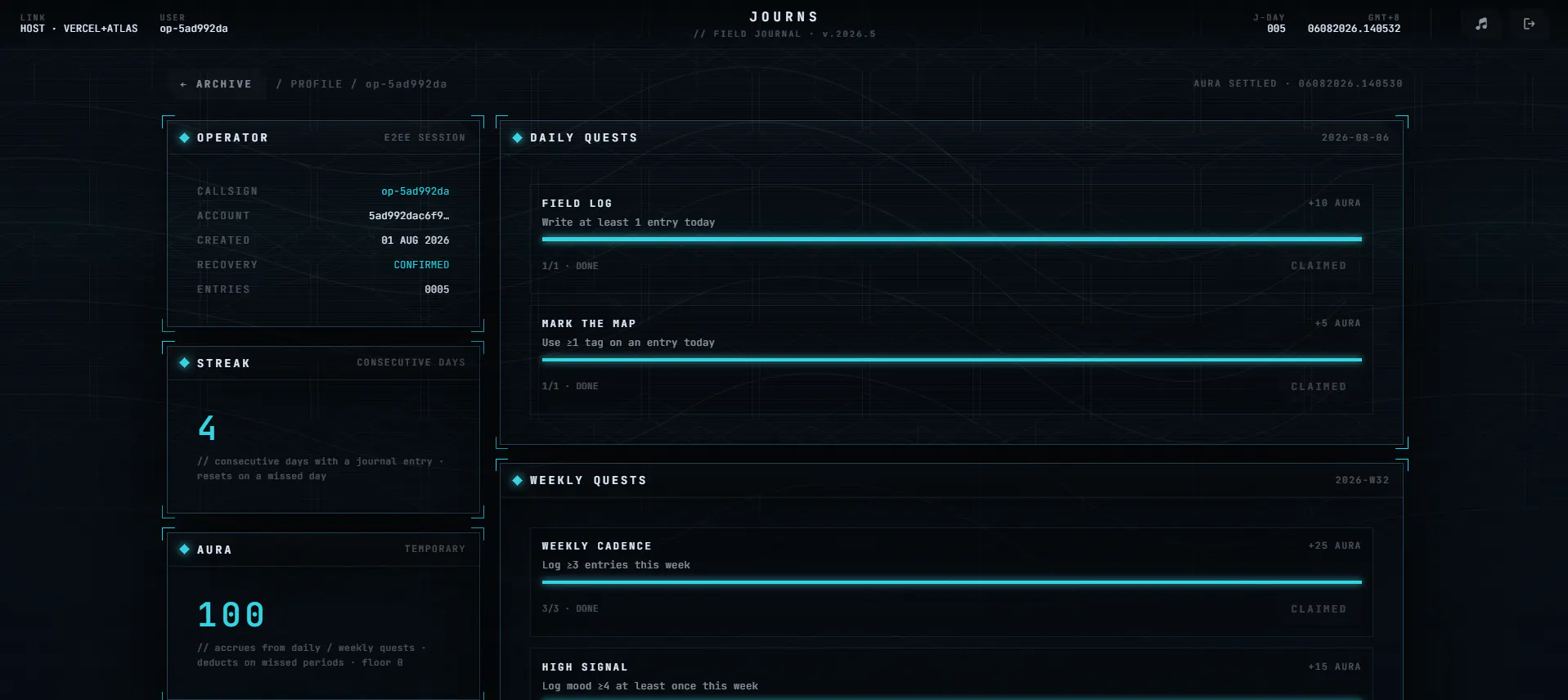Click the CONFIRMED recovery status
Viewport: 1568px width, 700px height.
[x=421, y=265]
